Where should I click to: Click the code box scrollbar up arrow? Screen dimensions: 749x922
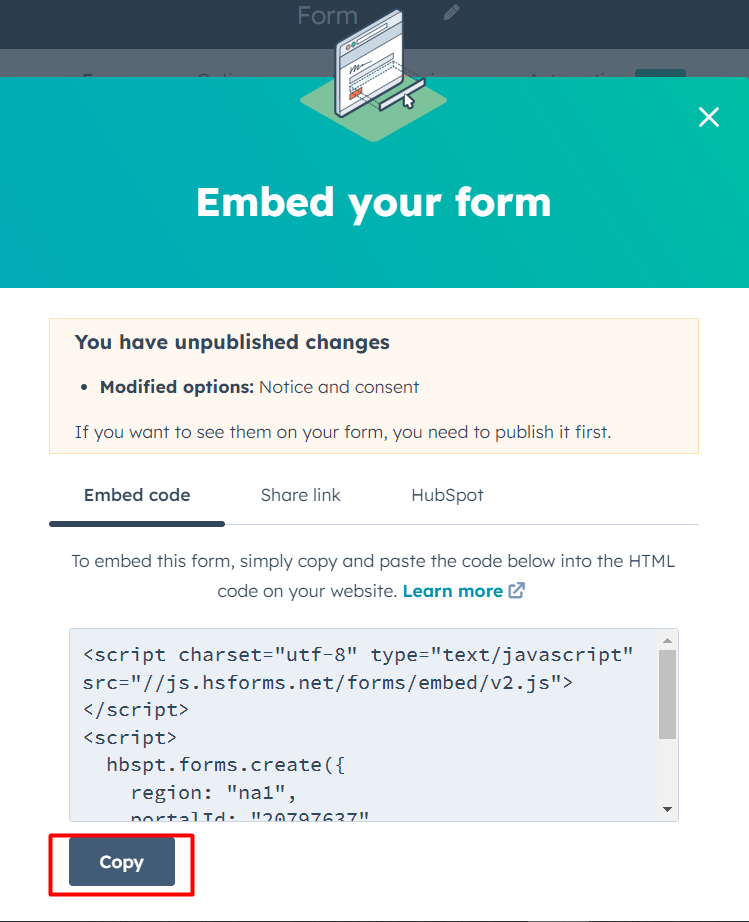pos(667,640)
